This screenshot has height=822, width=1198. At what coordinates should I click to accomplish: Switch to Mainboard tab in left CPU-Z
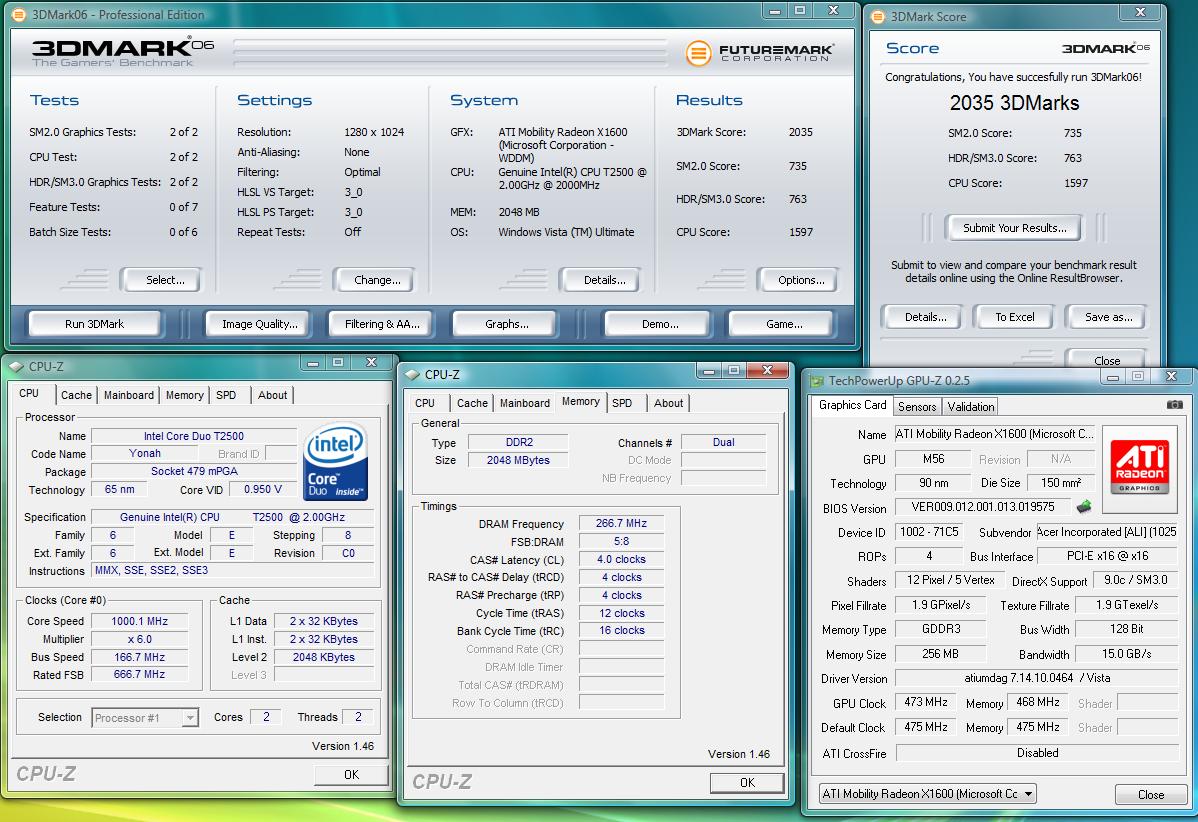tap(128, 395)
